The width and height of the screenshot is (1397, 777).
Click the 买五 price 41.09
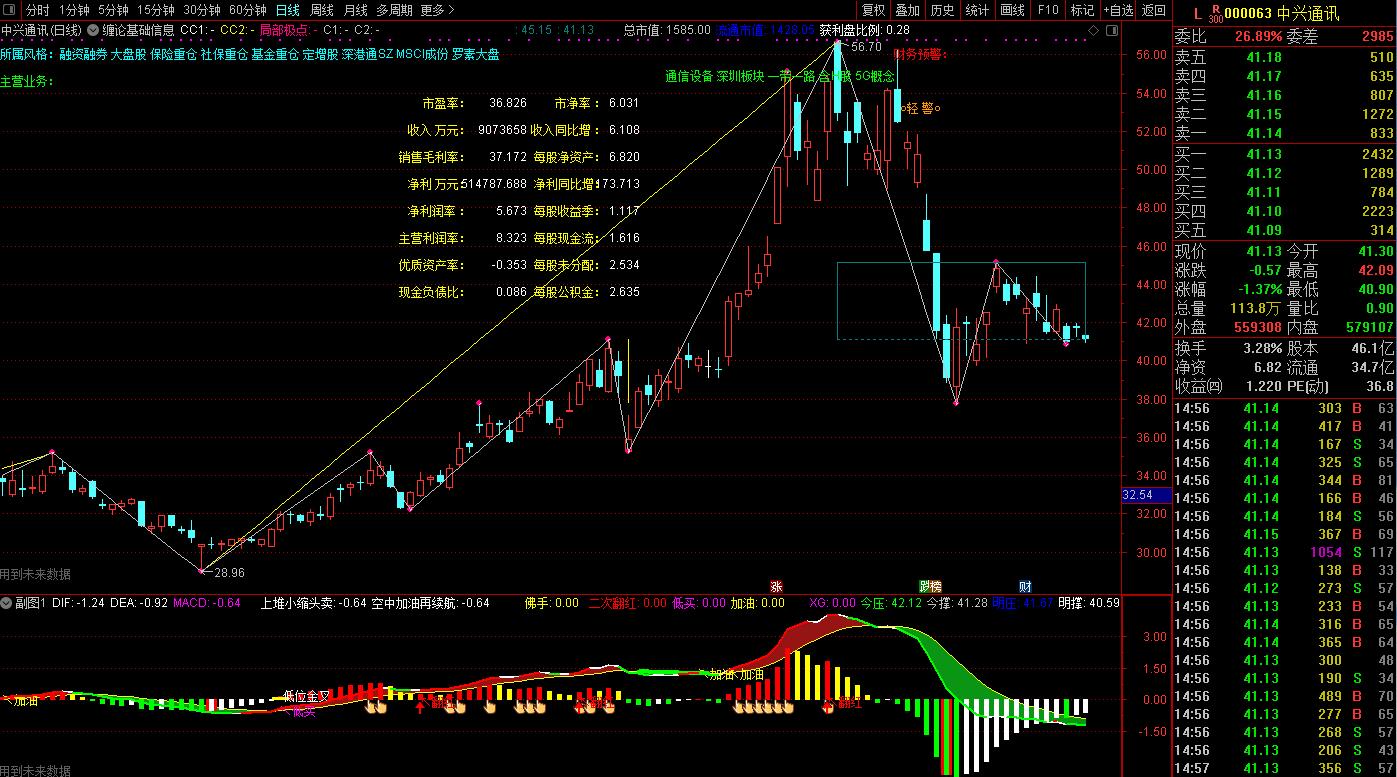pyautogui.click(x=1264, y=230)
